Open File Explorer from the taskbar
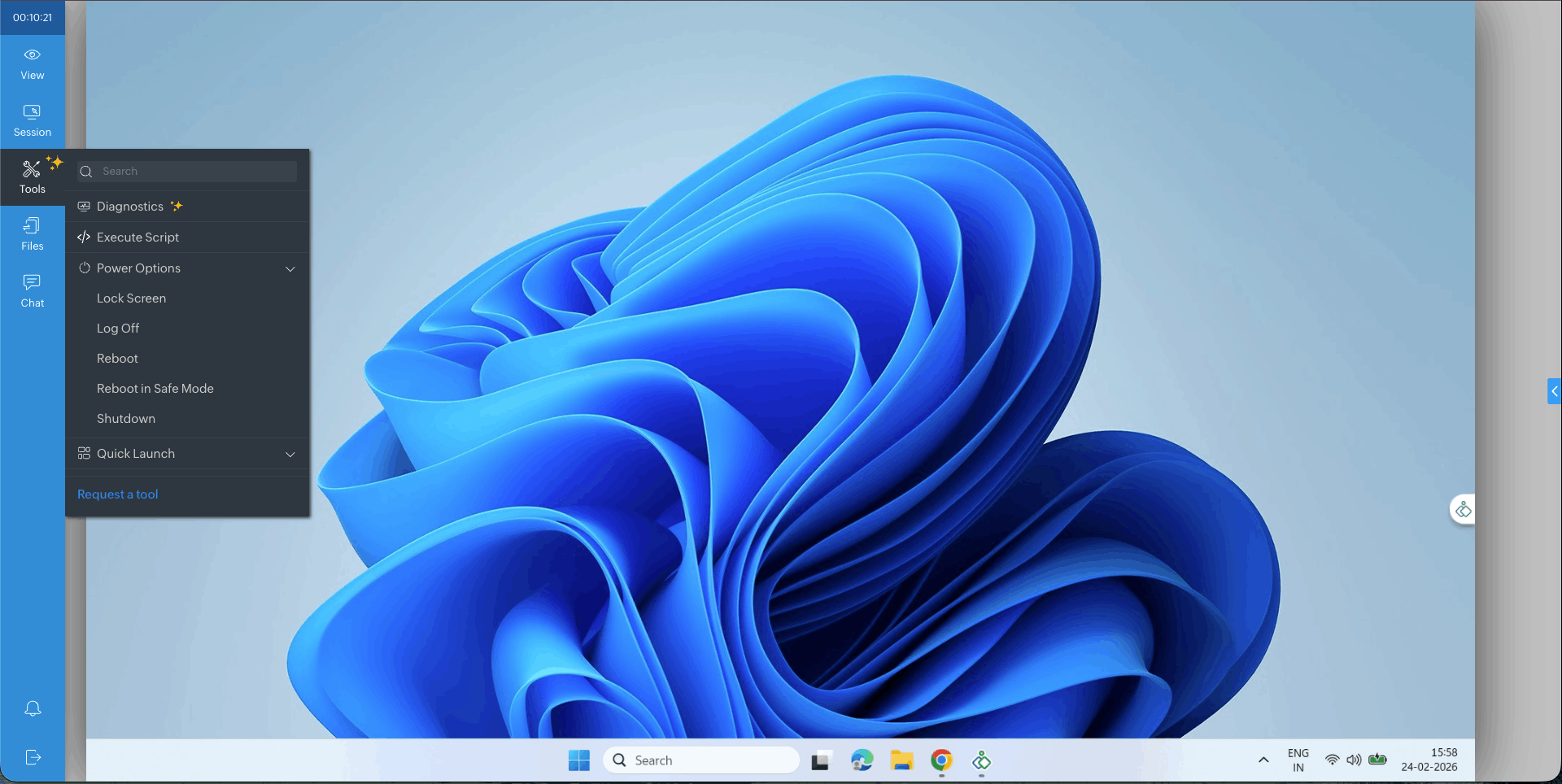Viewport: 1562px width, 784px height. point(901,760)
